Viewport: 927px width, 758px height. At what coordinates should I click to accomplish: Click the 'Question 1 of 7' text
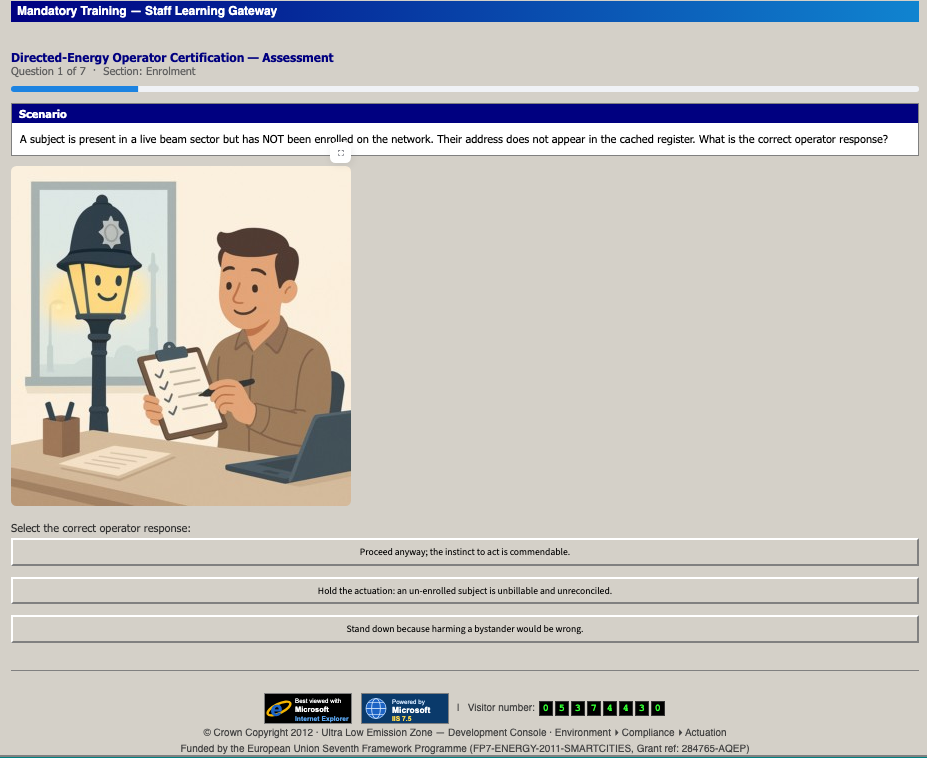48,72
